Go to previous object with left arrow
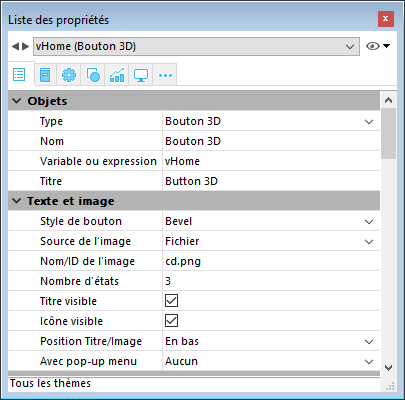This screenshot has width=405, height=400. (15, 46)
